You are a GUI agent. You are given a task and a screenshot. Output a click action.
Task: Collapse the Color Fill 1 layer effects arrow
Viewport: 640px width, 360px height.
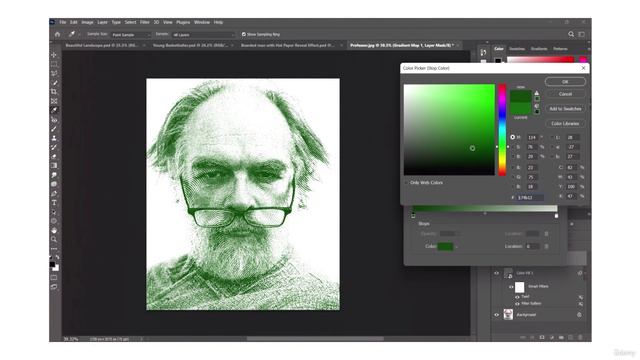coord(585,273)
